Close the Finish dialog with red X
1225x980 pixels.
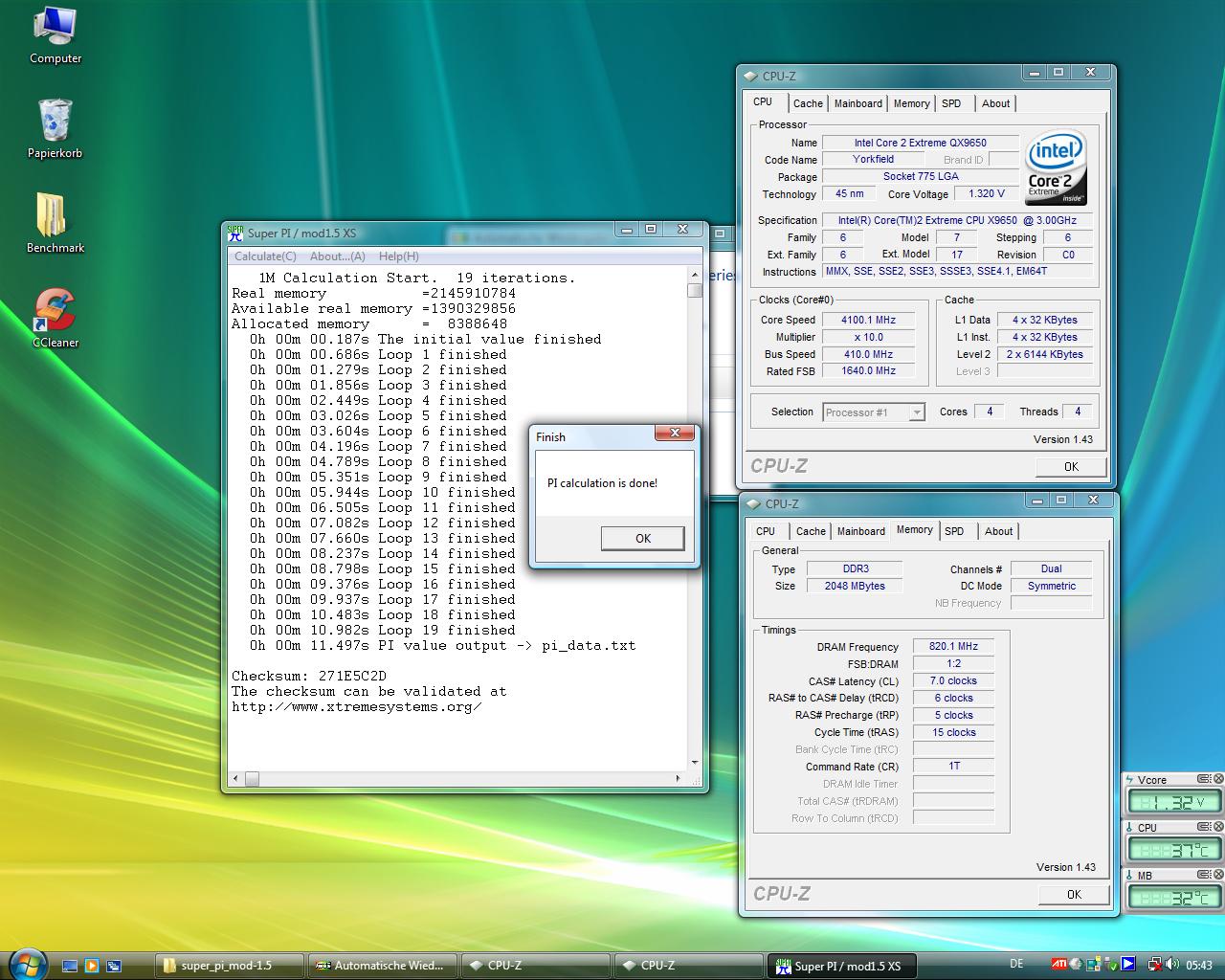click(x=675, y=434)
